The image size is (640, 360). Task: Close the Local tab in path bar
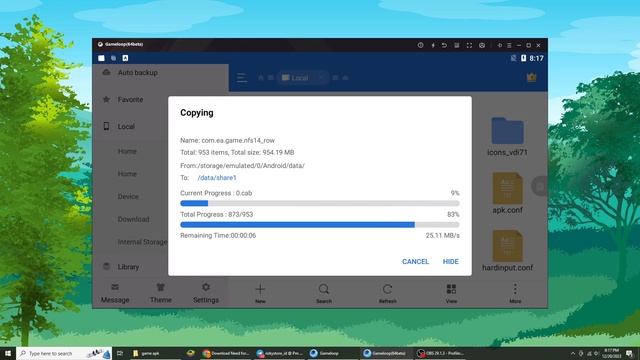322,78
